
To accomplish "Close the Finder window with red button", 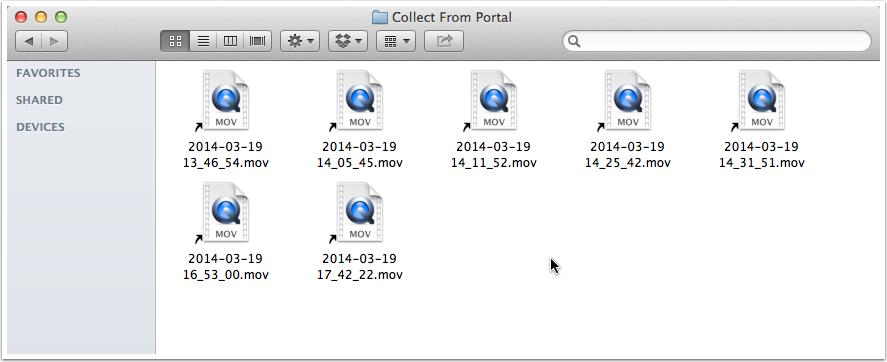I will [21, 17].
